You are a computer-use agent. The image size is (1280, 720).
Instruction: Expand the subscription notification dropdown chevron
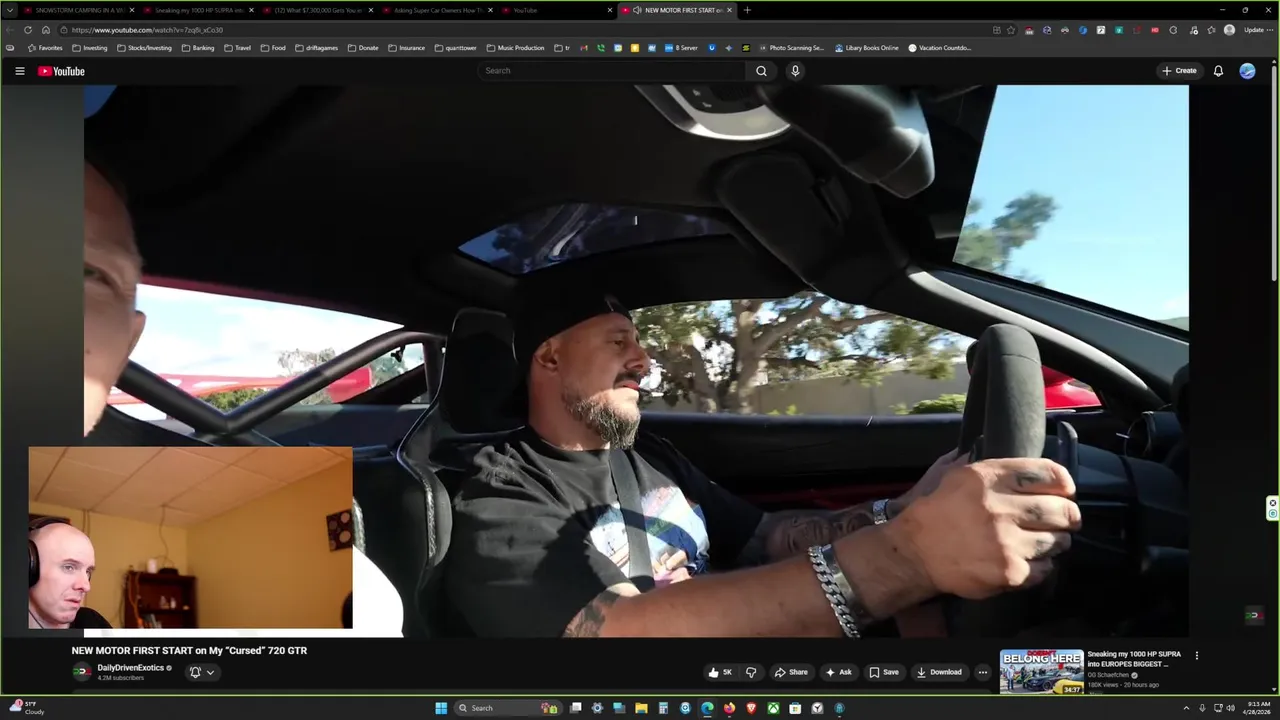210,672
